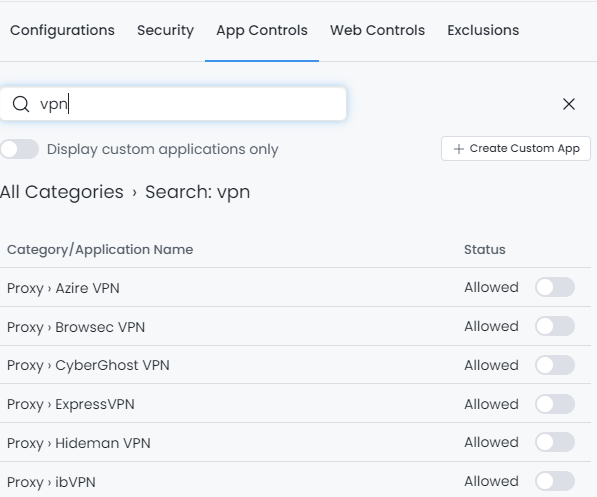597x497 pixels.
Task: Select the App Controls tab
Action: (262, 30)
